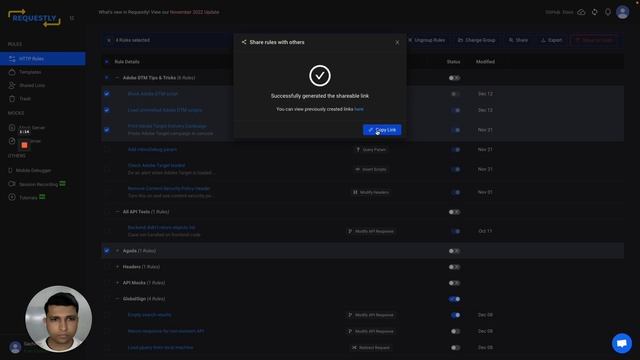The image size is (640, 360).
Task: Click the Redirect Request rule type badge
Action: 371,348
